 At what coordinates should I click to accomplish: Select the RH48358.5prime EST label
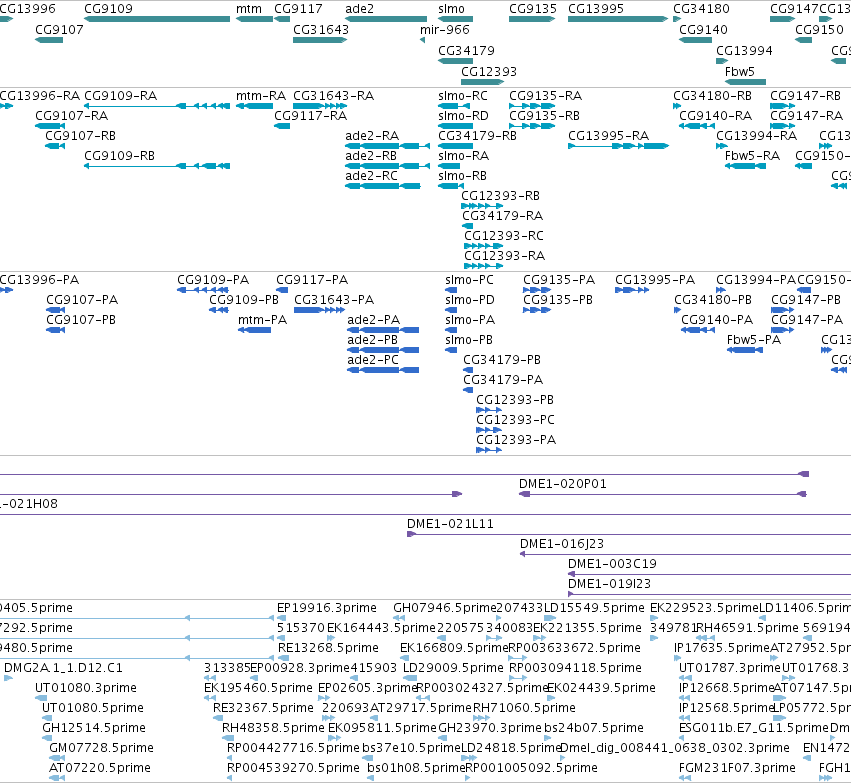tap(273, 728)
